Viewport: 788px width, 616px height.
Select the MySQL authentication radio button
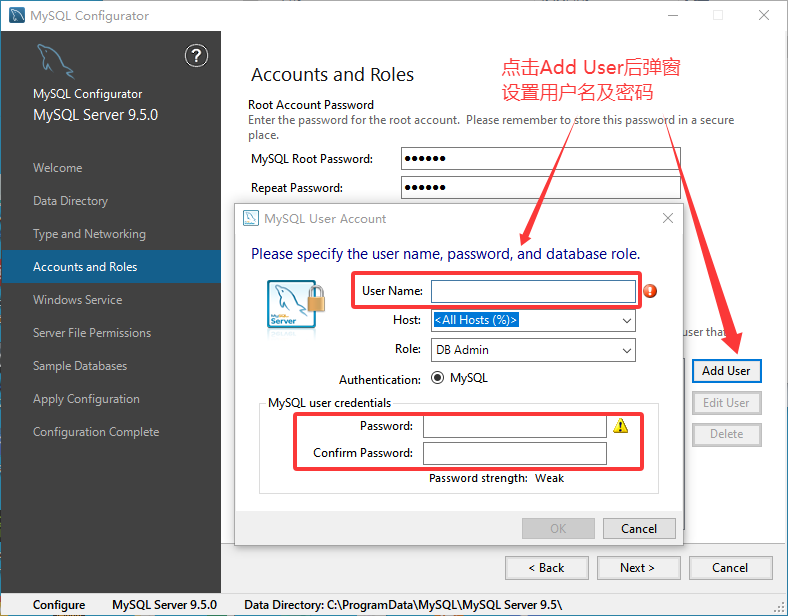[x=437, y=378]
